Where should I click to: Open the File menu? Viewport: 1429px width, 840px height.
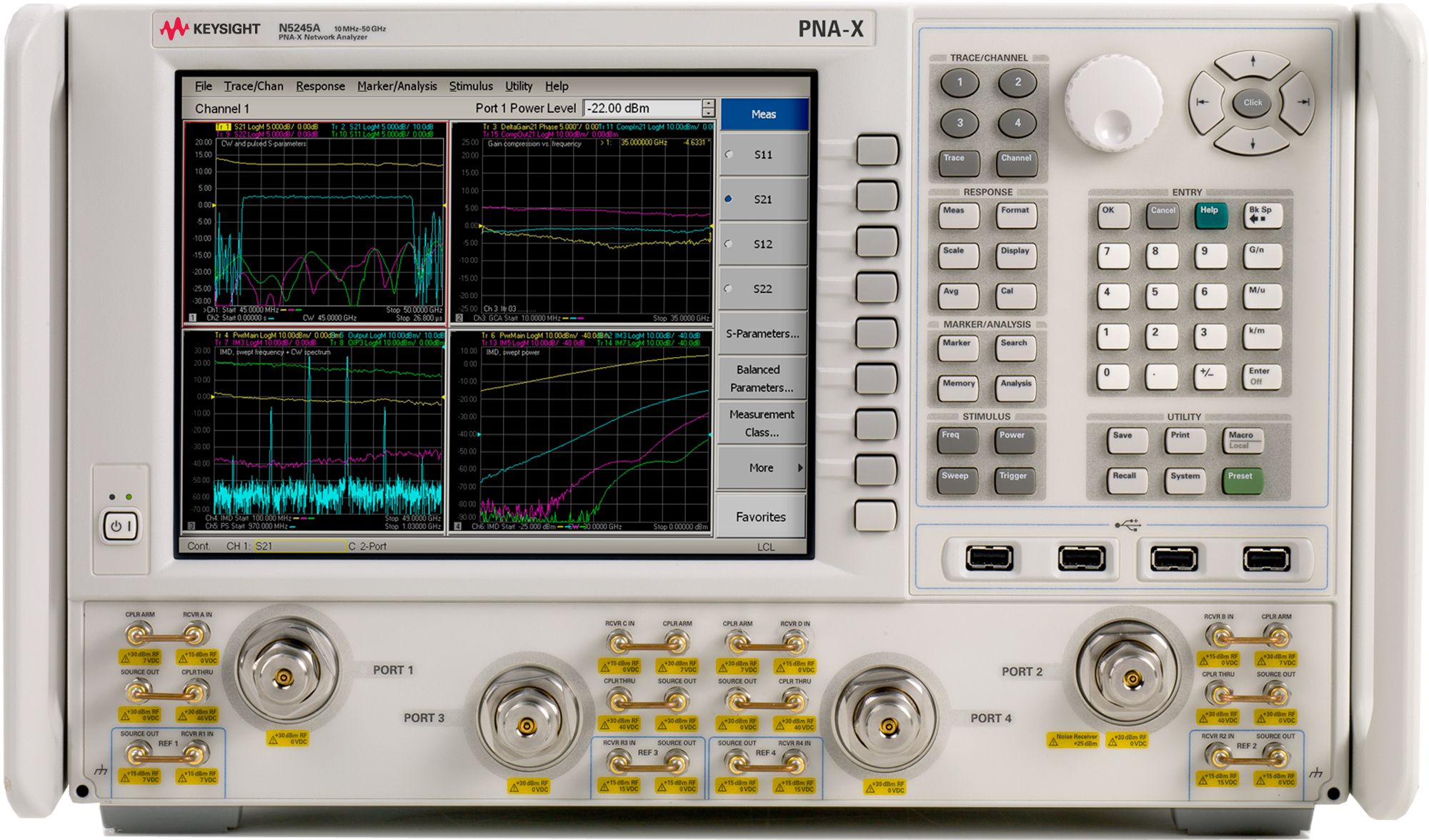click(204, 86)
